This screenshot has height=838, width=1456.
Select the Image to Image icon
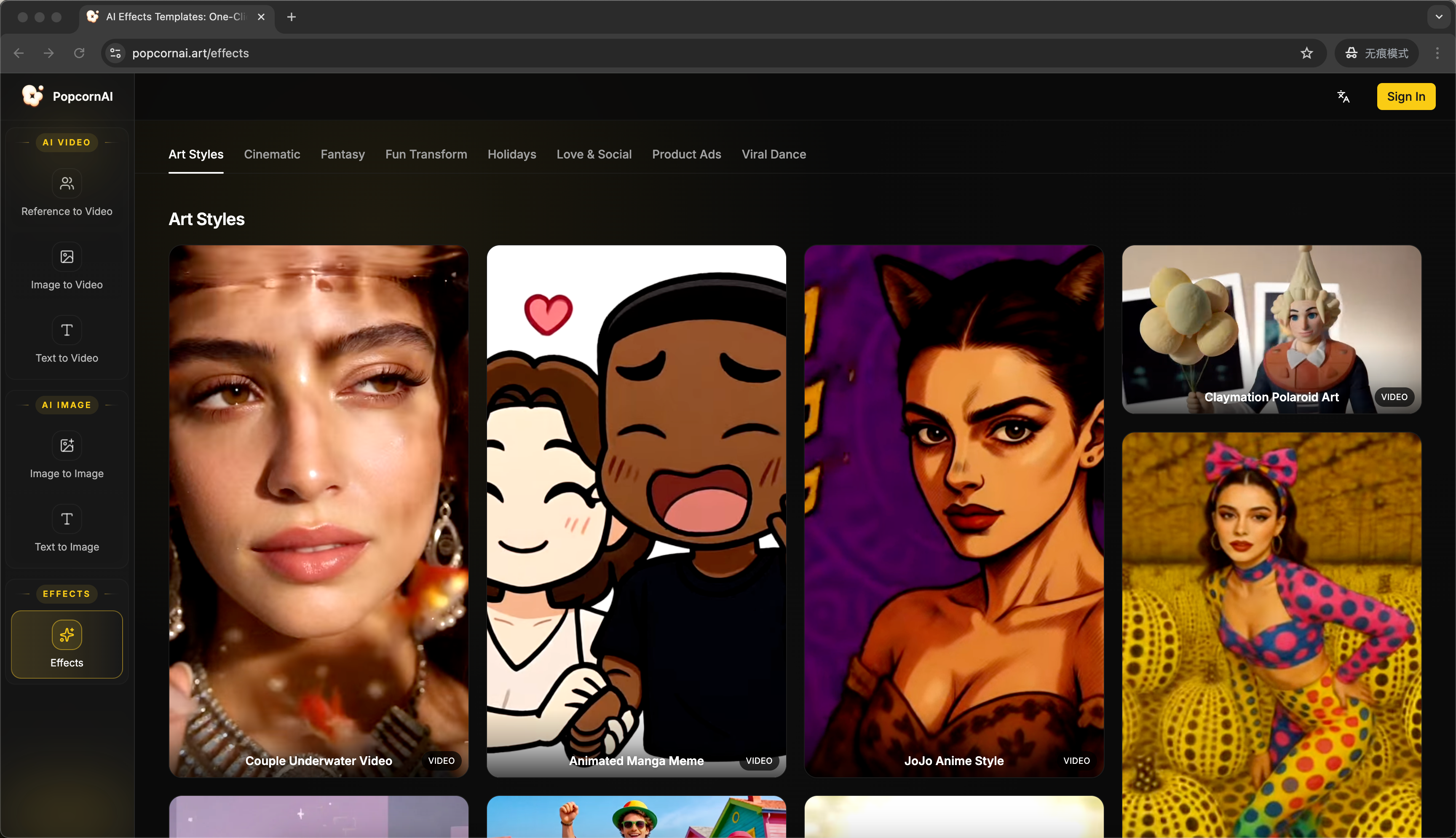pyautogui.click(x=67, y=446)
